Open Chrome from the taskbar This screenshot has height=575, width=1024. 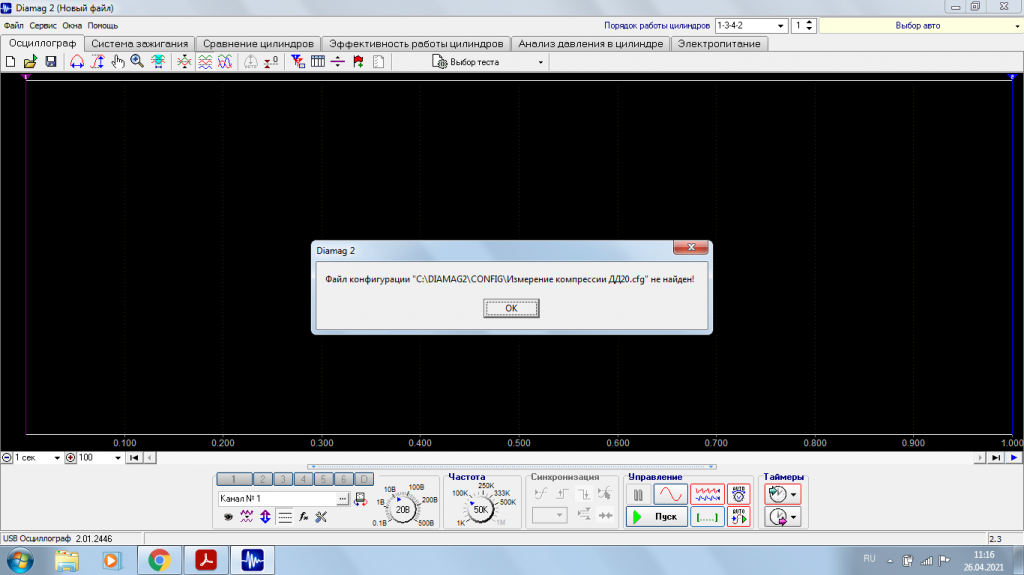(x=159, y=560)
